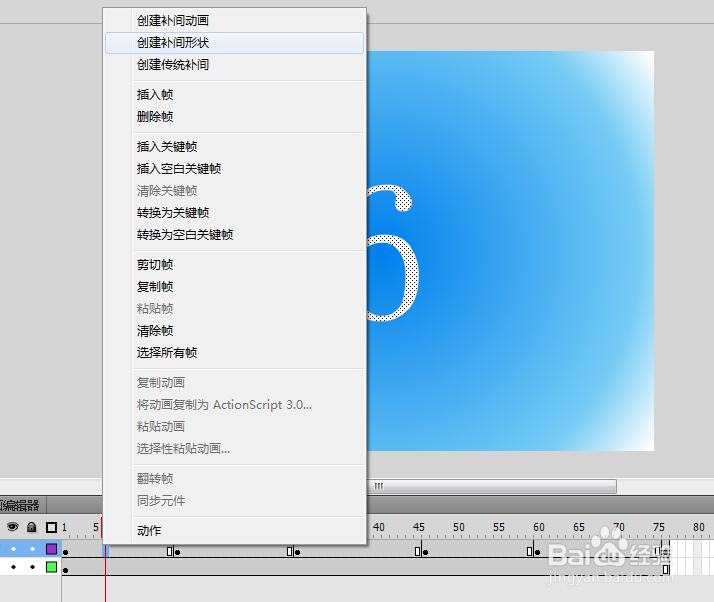Viewport: 714px width, 602px height.
Task: Click the greyed 清除关键帧 entry
Action: (235, 191)
